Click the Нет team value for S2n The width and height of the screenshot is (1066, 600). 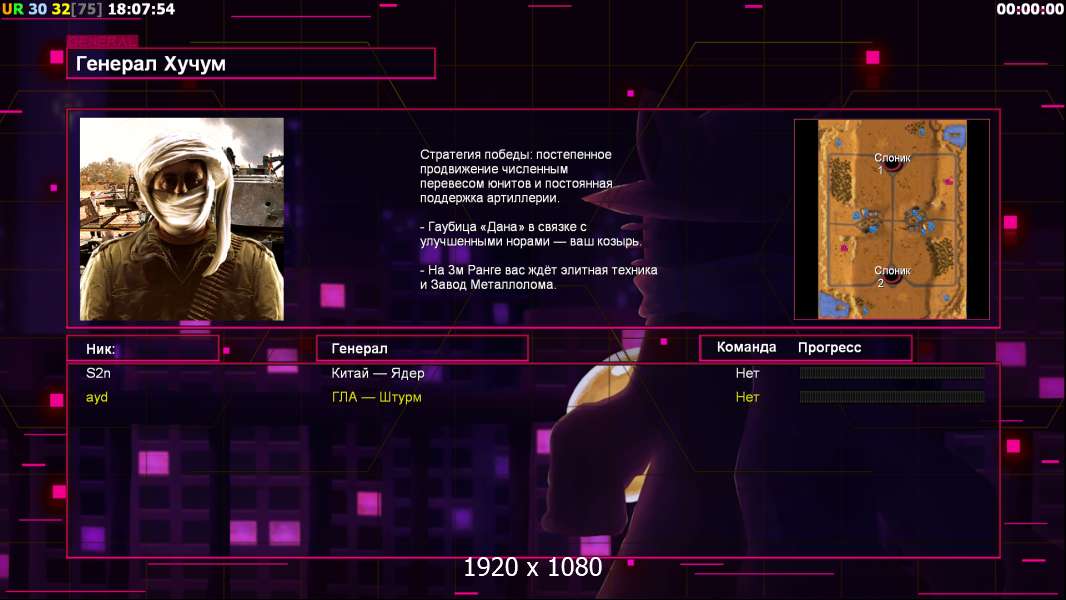click(747, 373)
